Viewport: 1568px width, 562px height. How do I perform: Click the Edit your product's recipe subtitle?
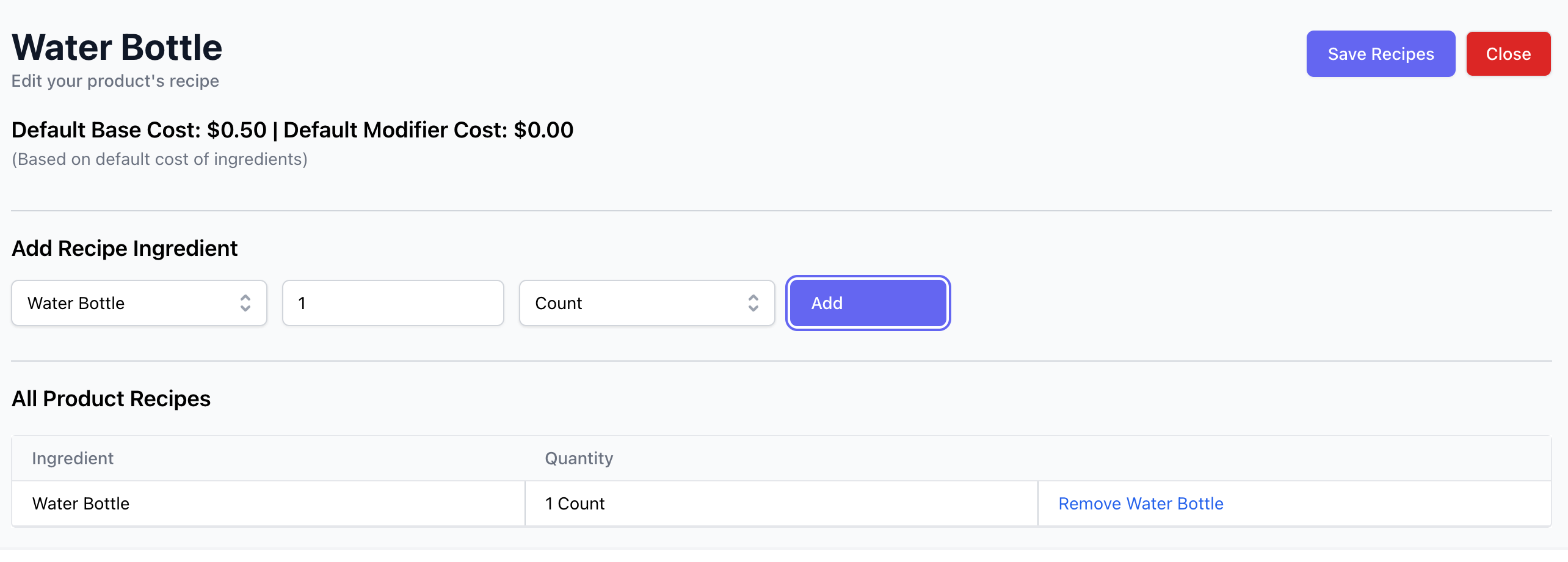pyautogui.click(x=115, y=81)
